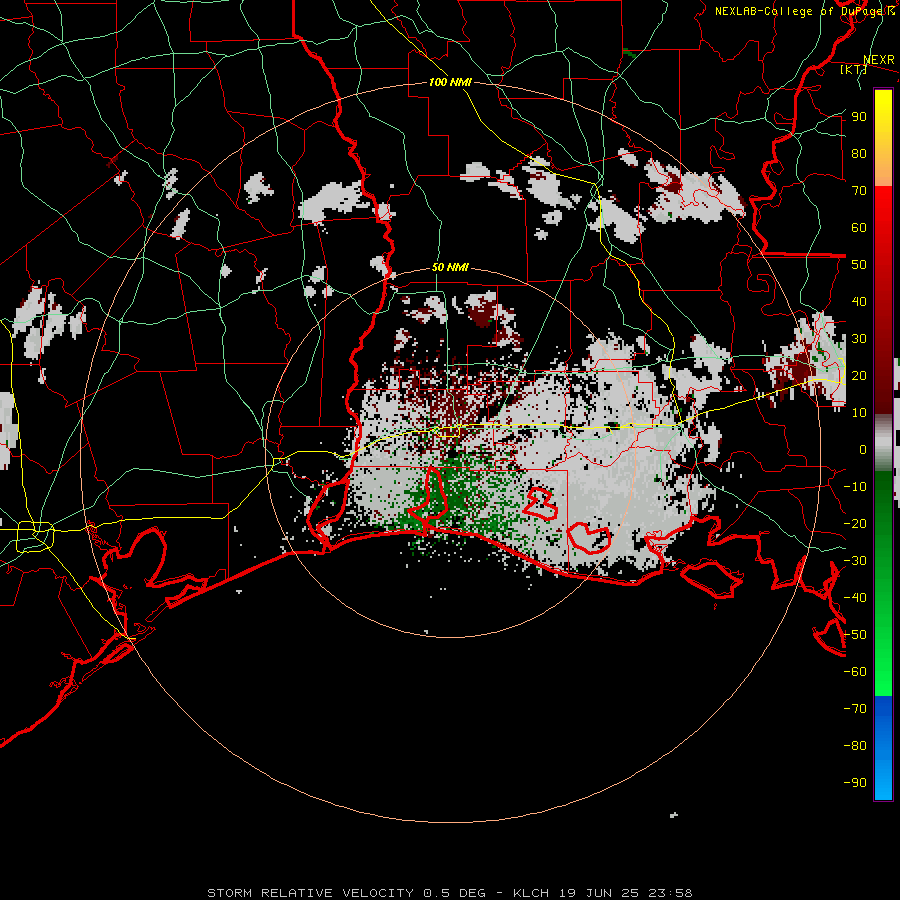Click the -80 value on the velocity scale
The image size is (900, 900).
(x=855, y=746)
